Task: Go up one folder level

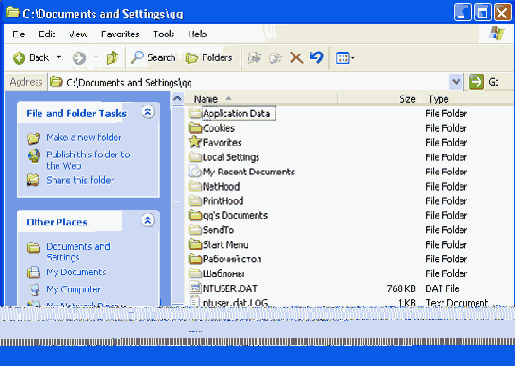Action: tap(112, 58)
